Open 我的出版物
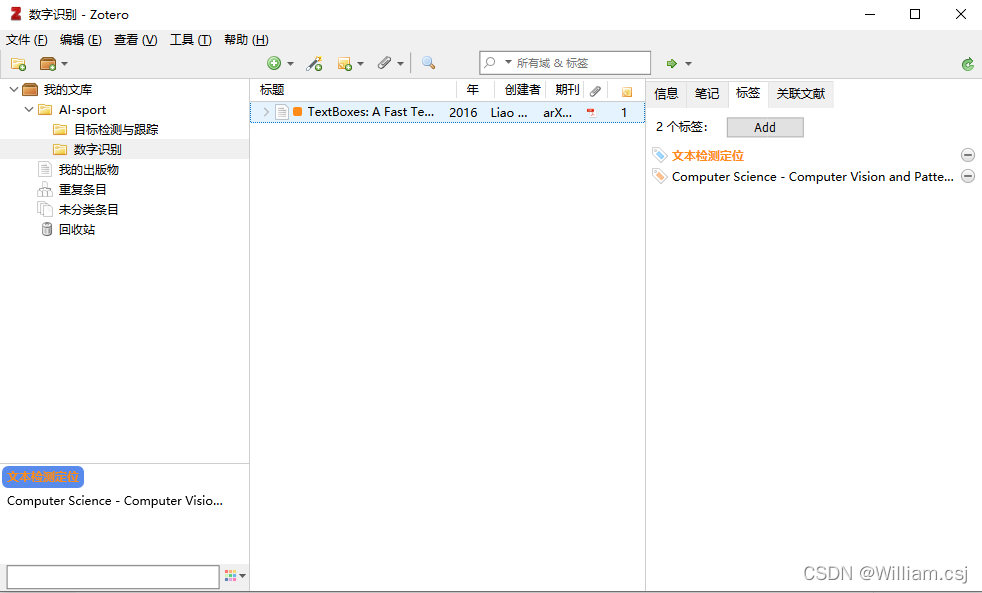The image size is (982, 593). coord(88,170)
